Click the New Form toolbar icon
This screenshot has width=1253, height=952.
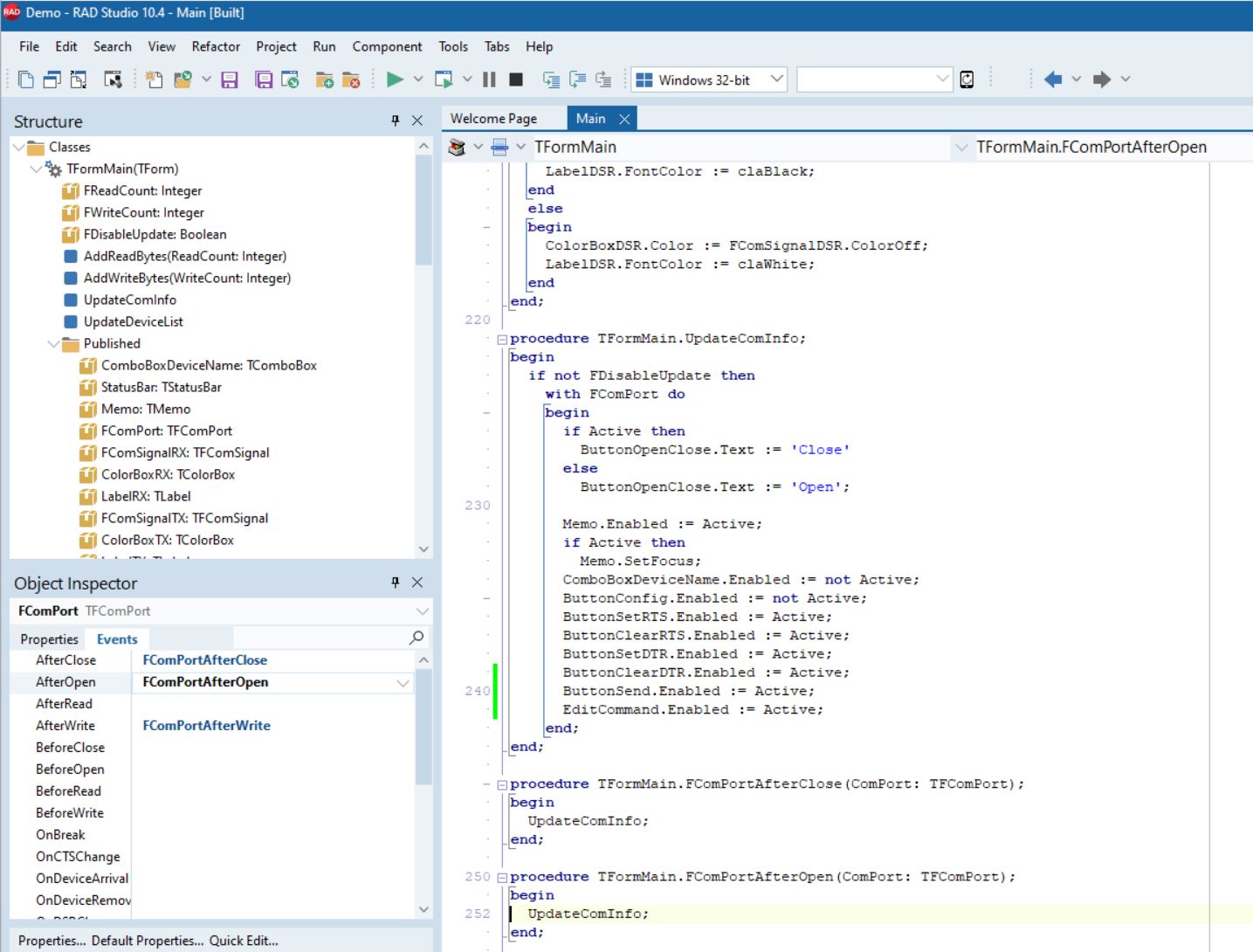click(x=113, y=79)
